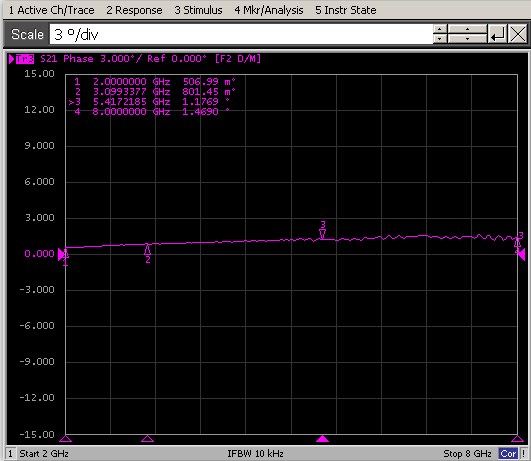Image resolution: width=531 pixels, height=461 pixels.
Task: Click the reference level pointer at left of 0.000
Action: (x=61, y=254)
